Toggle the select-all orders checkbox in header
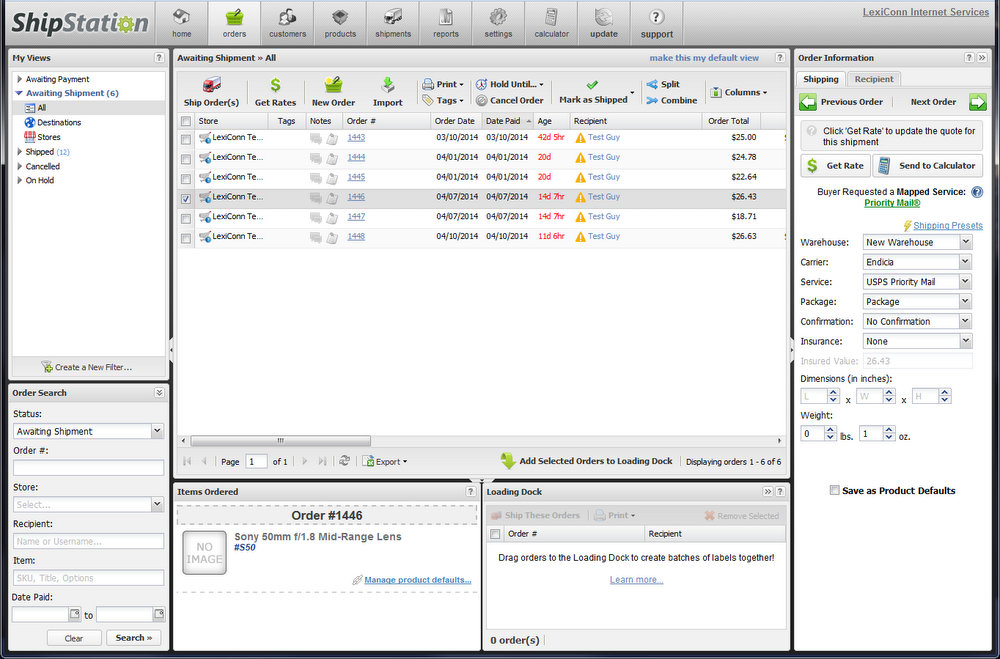 186,121
